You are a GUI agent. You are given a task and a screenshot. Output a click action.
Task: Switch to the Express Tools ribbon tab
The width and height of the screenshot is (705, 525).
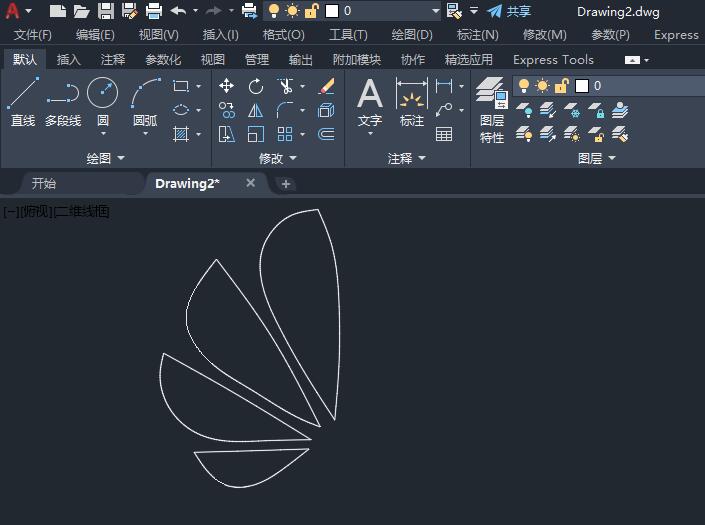point(553,59)
